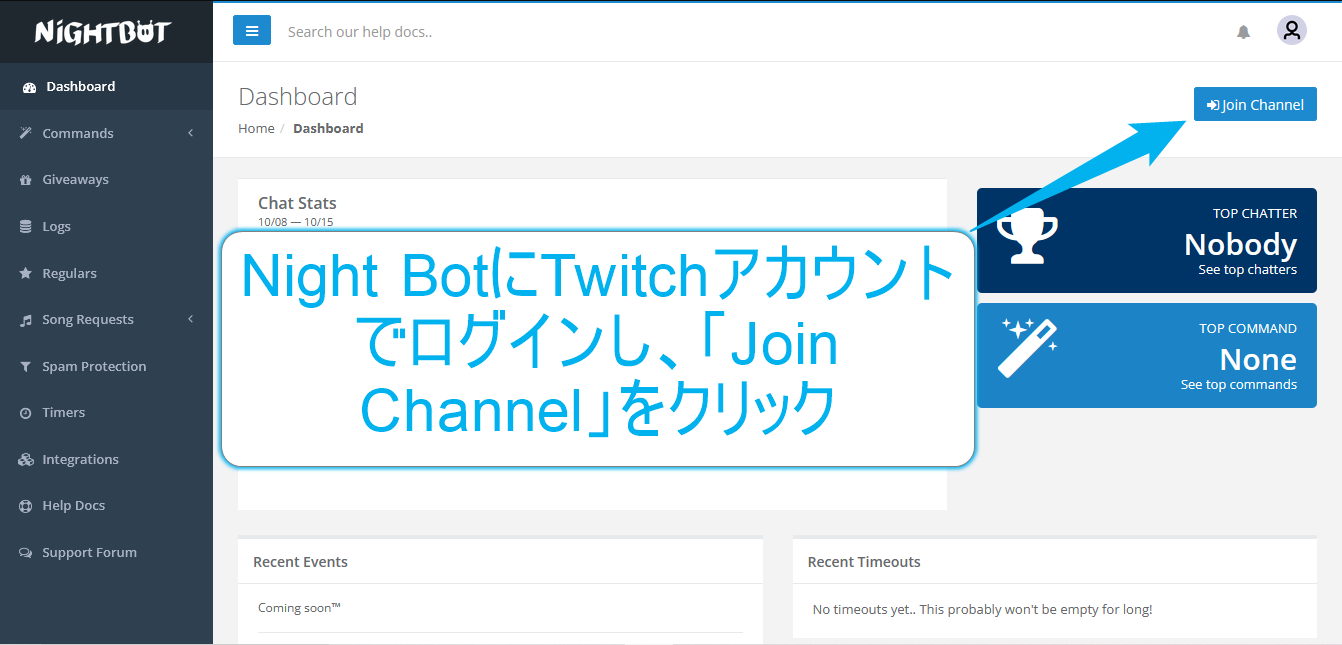Screen dimensions: 1342x645
Task: Select the Giveaways gift icon
Action: pyautogui.click(x=24, y=179)
